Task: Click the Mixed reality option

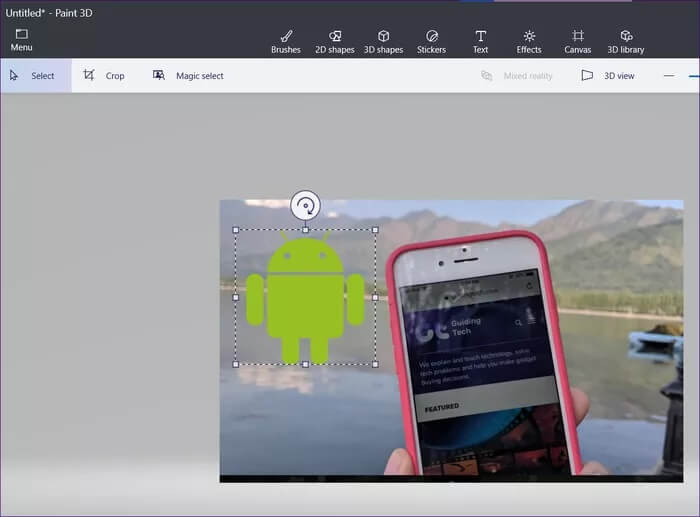Action: click(517, 76)
